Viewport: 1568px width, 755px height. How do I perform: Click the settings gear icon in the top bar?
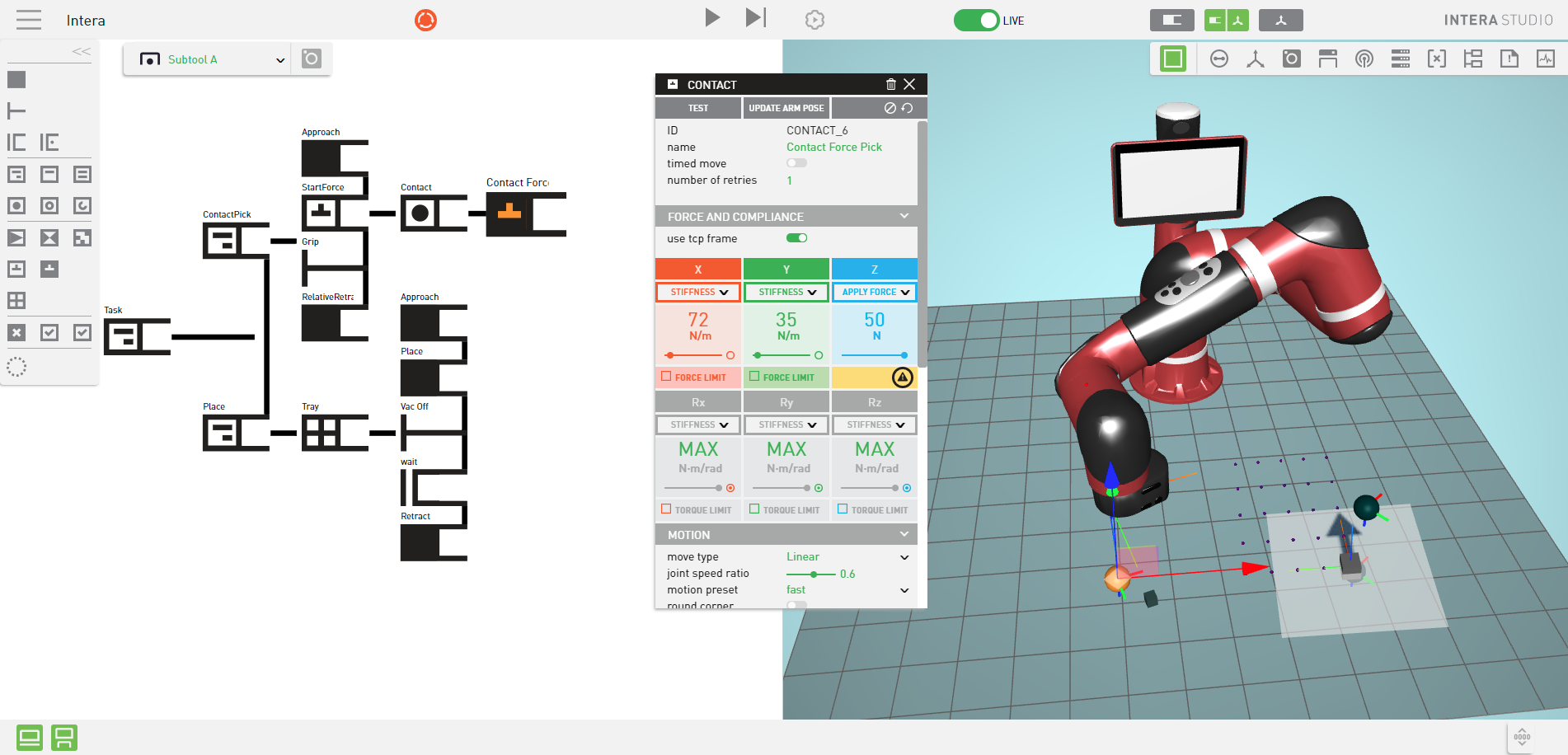click(x=815, y=18)
